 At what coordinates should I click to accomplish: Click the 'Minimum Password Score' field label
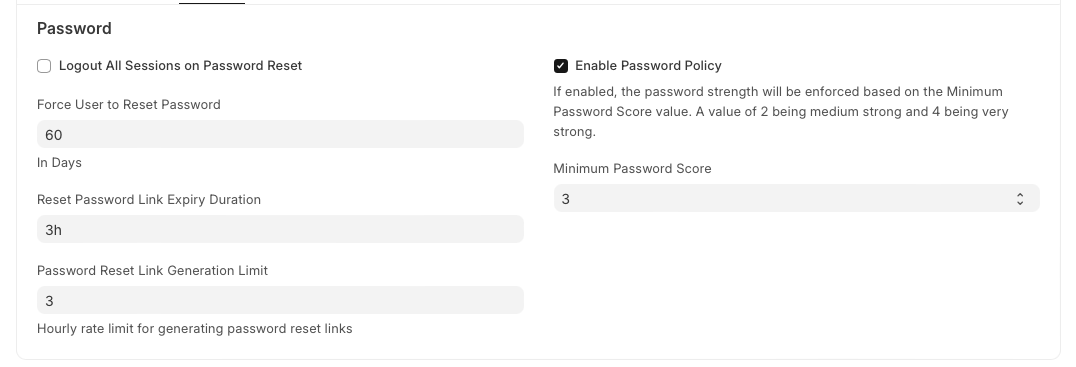[632, 169]
